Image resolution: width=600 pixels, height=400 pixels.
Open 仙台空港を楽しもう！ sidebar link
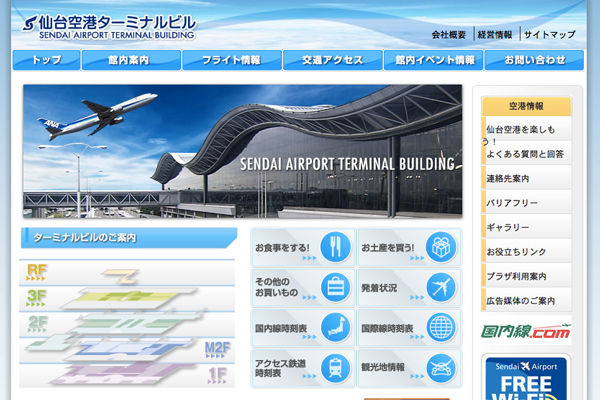tap(527, 129)
